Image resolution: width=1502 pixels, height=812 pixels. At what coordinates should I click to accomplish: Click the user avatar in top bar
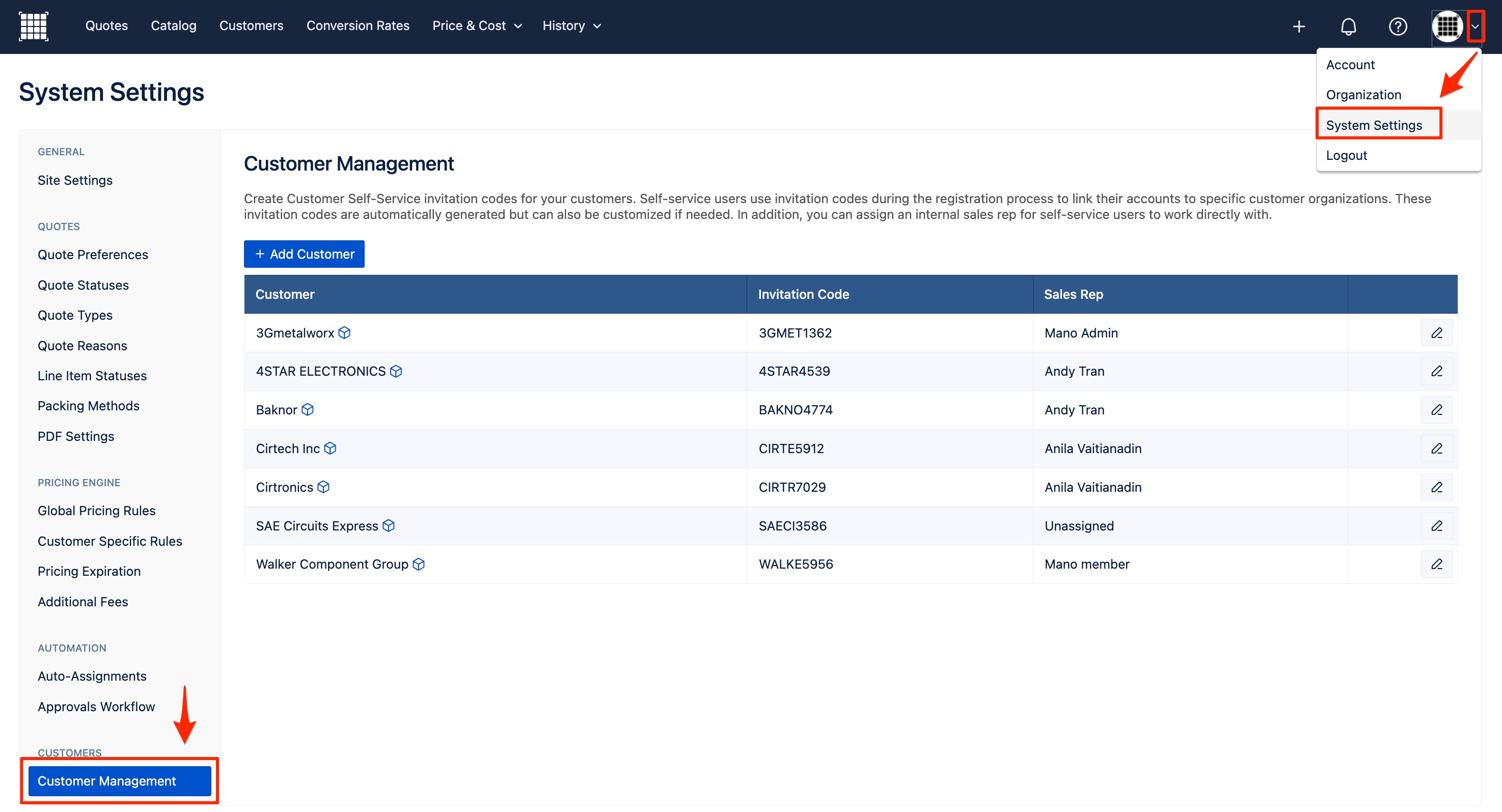(x=1446, y=26)
